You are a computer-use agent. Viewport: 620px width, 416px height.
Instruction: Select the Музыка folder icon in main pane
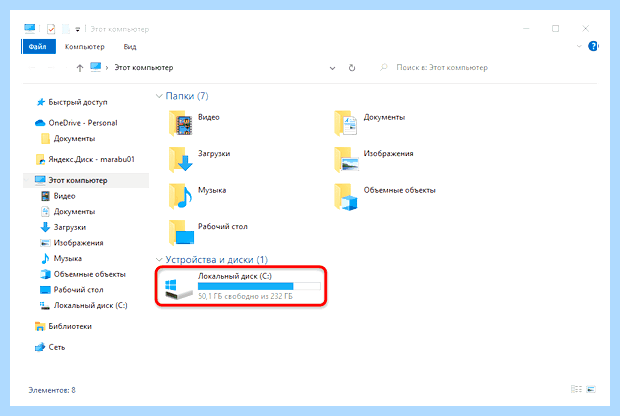click(181, 196)
